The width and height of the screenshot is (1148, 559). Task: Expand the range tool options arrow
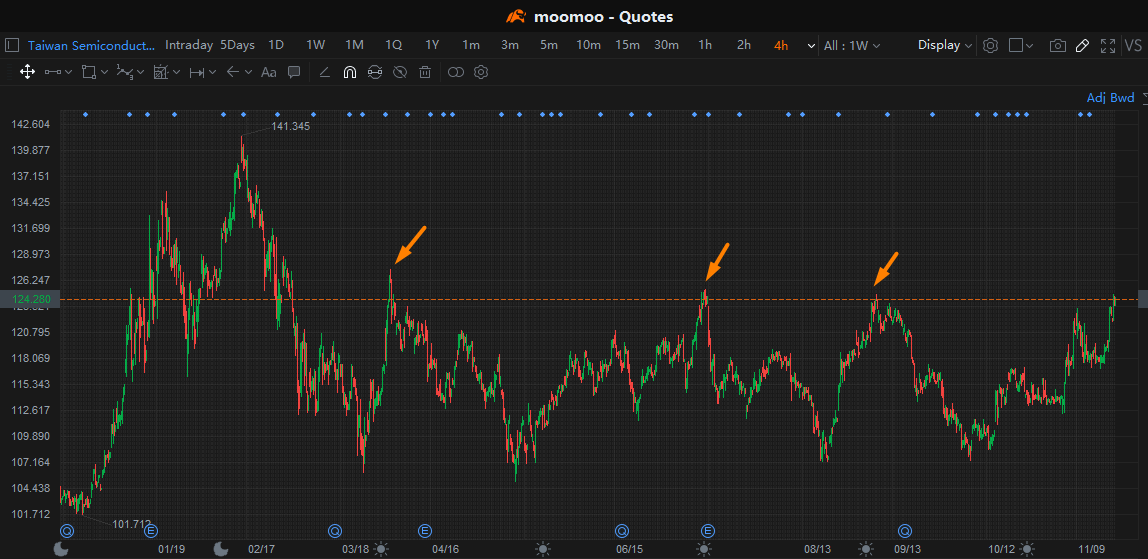pos(212,72)
